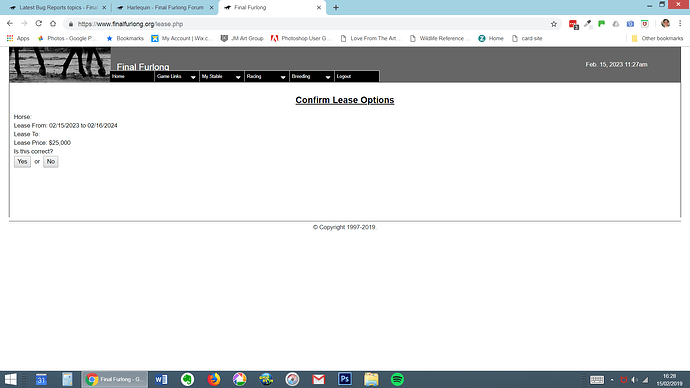Open the green flag extension
The image size is (690, 388).
pyautogui.click(x=602, y=24)
